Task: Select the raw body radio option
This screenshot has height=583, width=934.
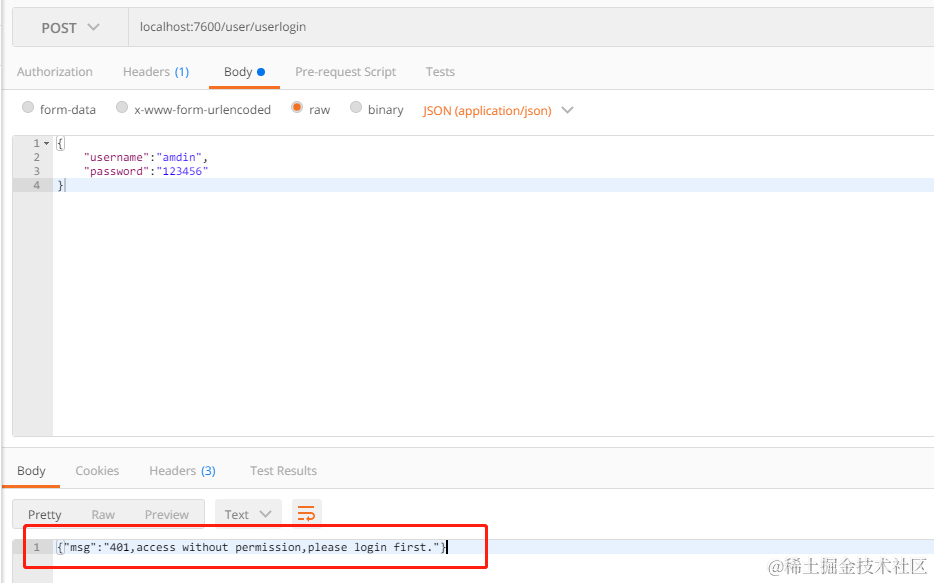Action: (297, 107)
